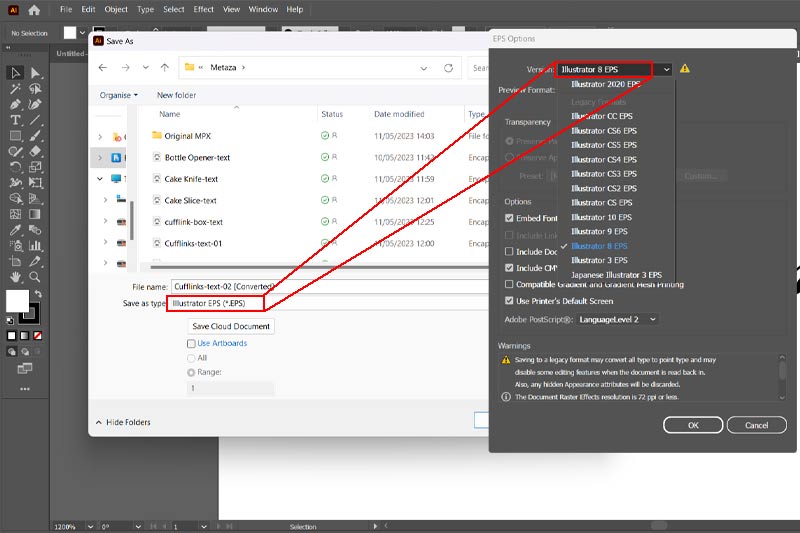Screen dimensions: 800x533
Task: Click the Illustrator Home icon
Action: click(x=35, y=10)
